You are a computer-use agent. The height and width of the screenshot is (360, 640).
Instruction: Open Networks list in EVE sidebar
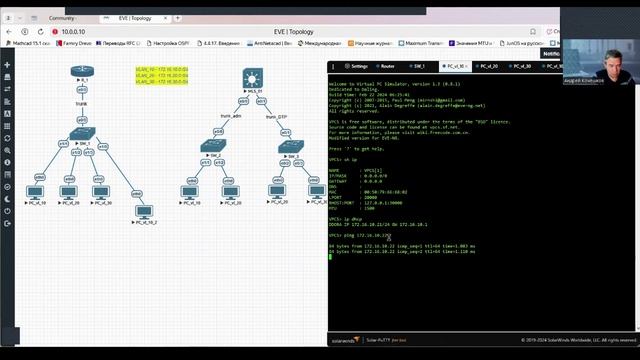pyautogui.click(x=7, y=89)
